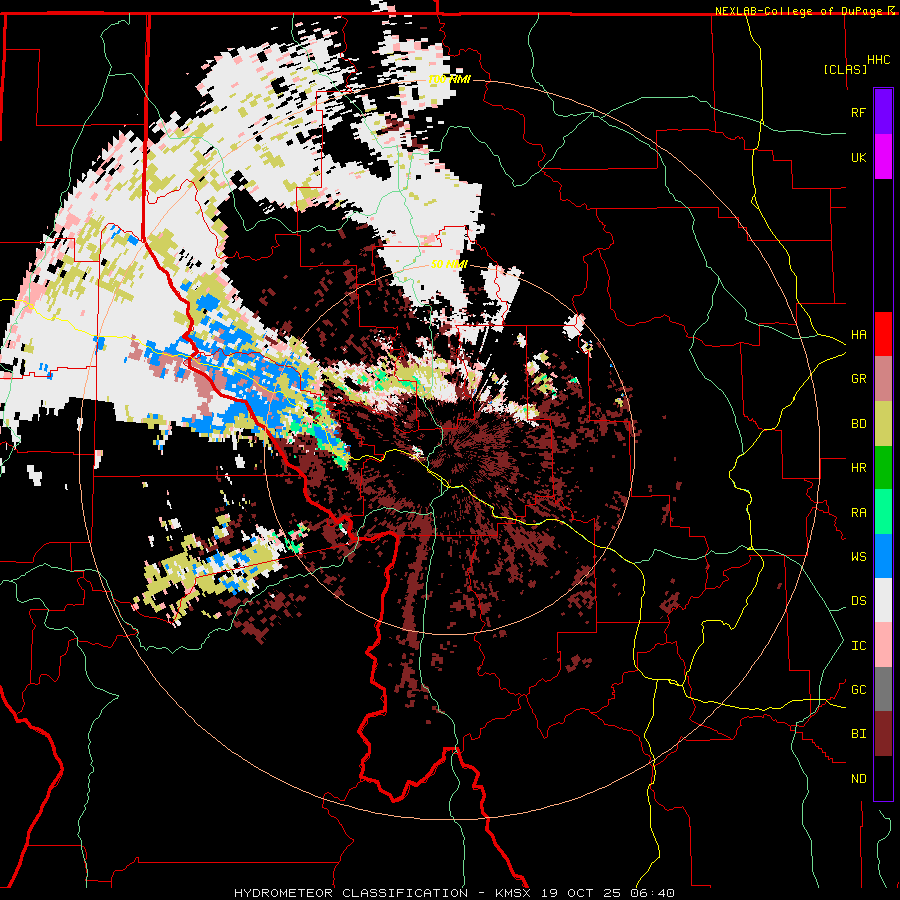The height and width of the screenshot is (900, 900).
Task: Click the HA red legend swatch
Action: (883, 334)
